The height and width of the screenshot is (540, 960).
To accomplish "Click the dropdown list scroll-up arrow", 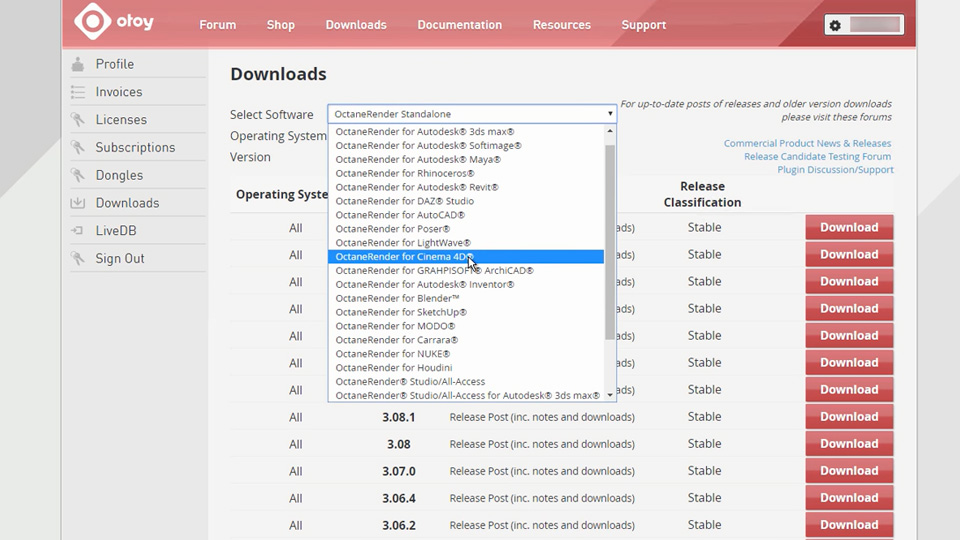I will point(610,131).
